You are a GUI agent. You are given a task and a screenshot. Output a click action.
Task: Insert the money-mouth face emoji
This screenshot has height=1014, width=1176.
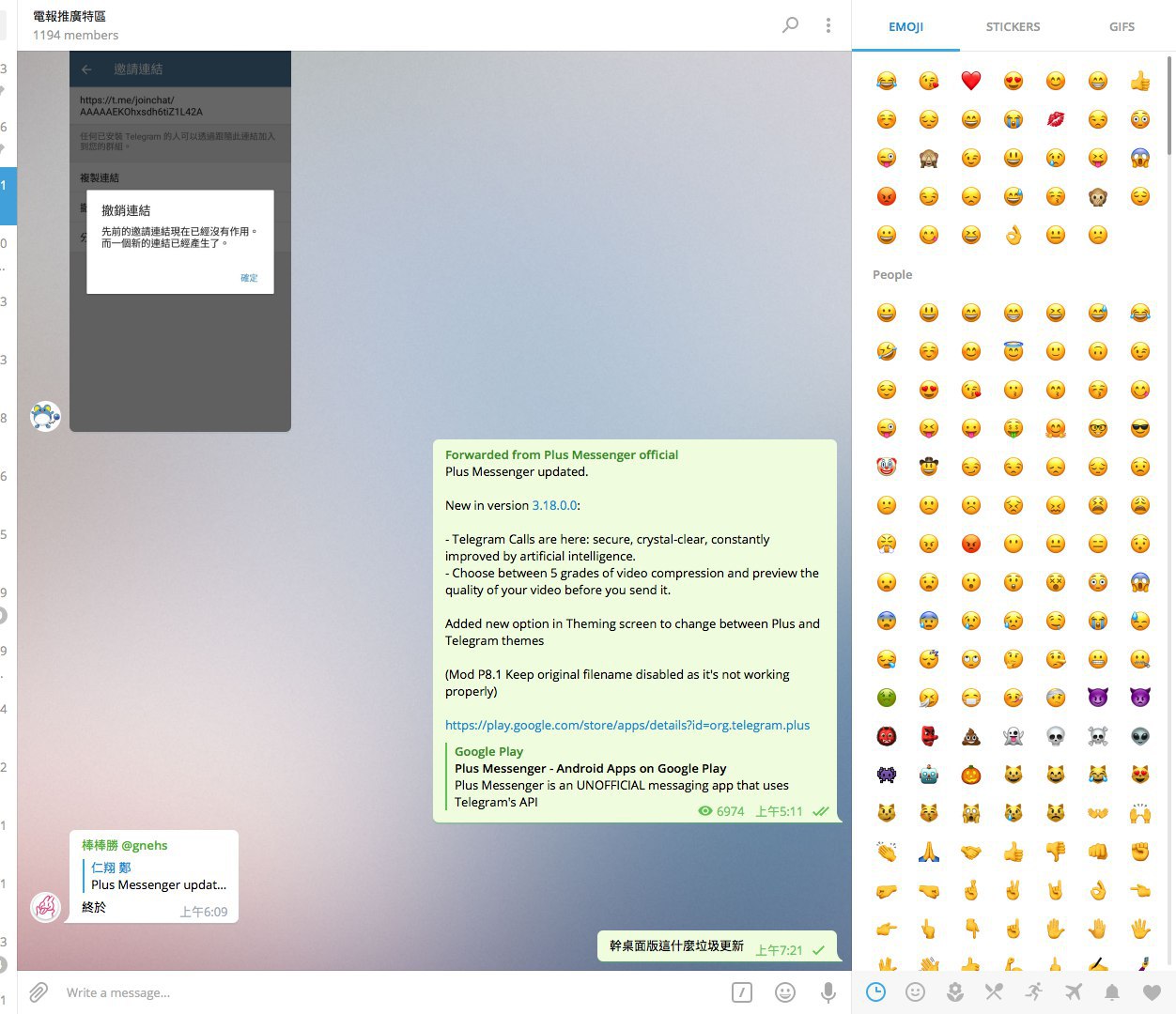pos(1014,428)
